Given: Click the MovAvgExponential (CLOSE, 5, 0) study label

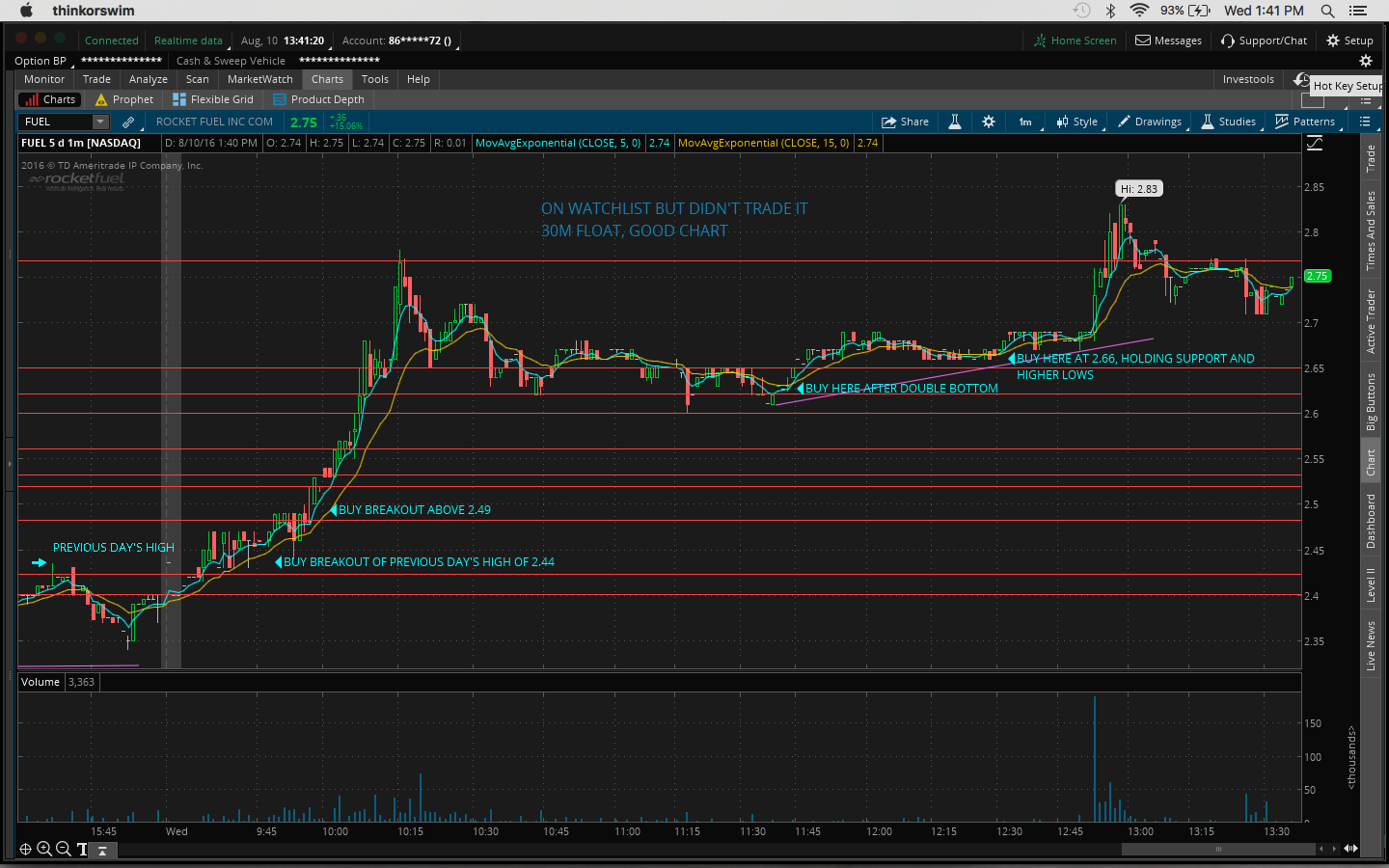Looking at the screenshot, I should point(558,143).
